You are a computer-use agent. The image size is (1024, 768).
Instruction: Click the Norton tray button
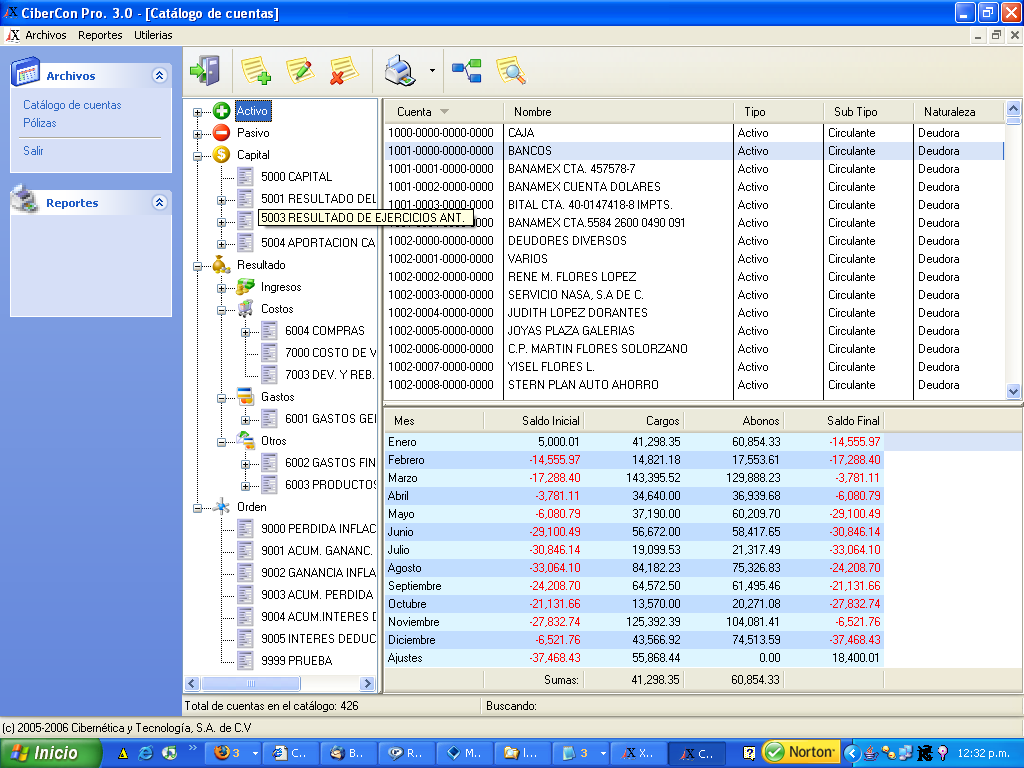(801, 752)
